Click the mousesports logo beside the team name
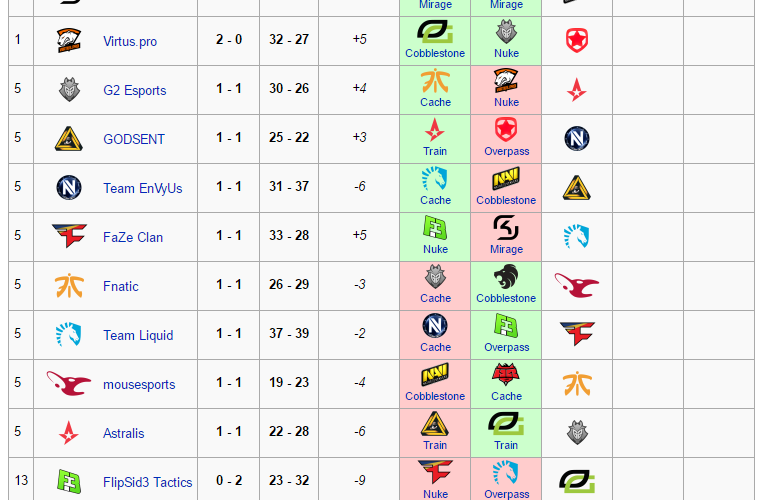763x500 pixels. click(69, 384)
